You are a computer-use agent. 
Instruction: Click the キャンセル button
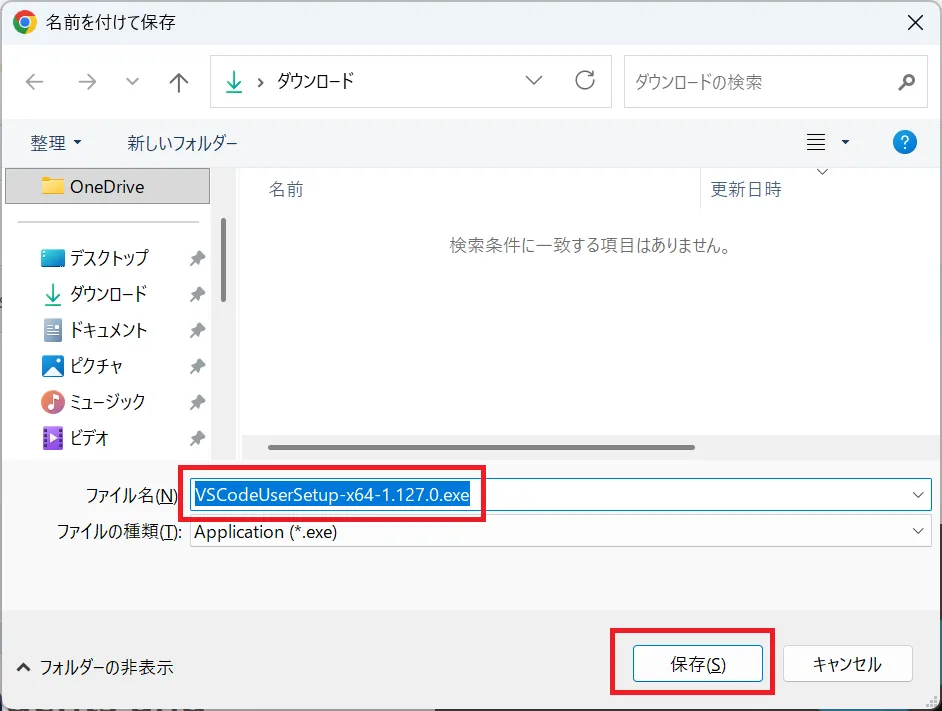click(x=847, y=664)
